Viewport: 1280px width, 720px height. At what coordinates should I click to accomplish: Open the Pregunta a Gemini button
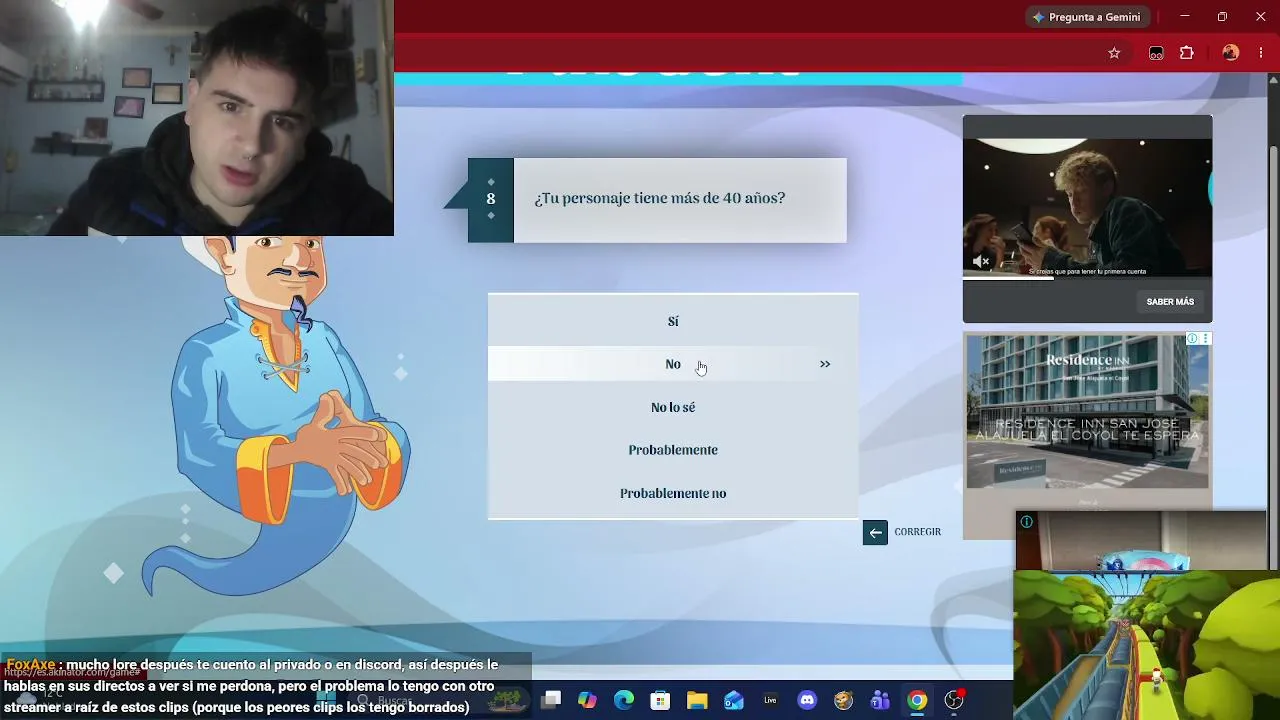click(x=1089, y=17)
